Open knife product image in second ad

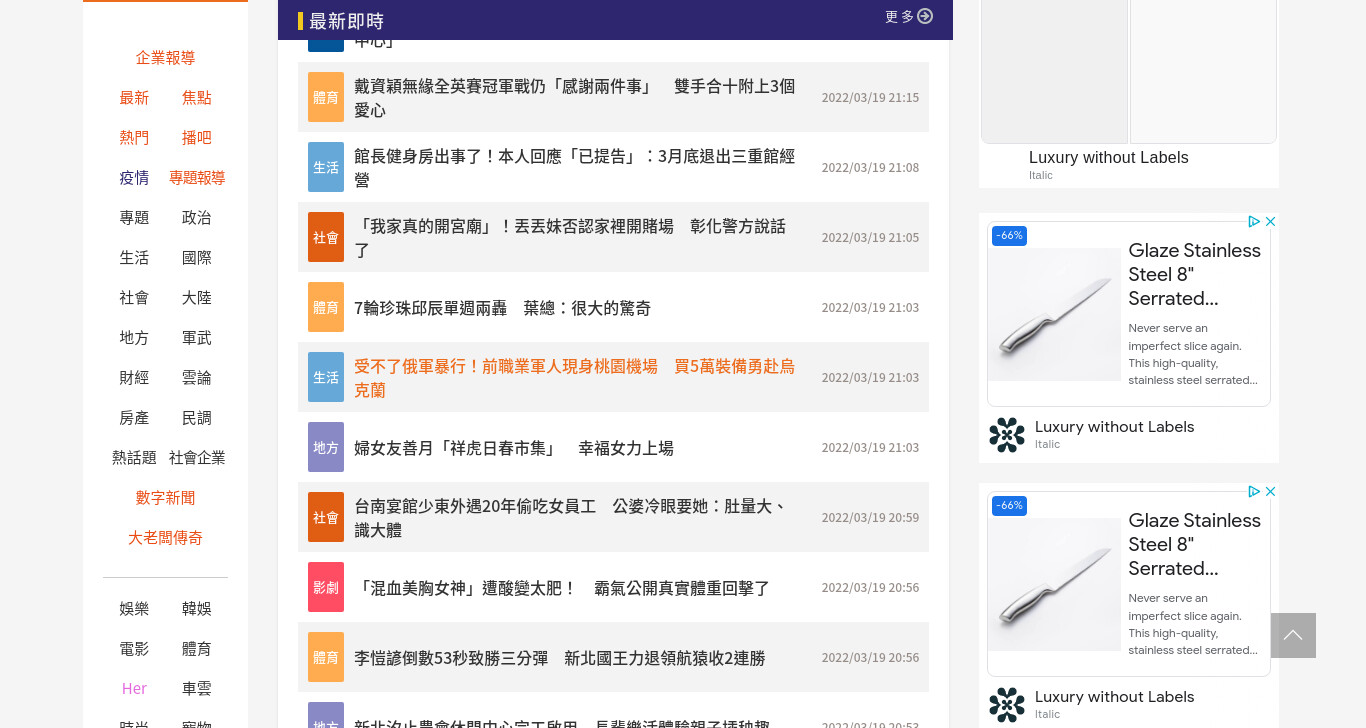click(x=1054, y=584)
